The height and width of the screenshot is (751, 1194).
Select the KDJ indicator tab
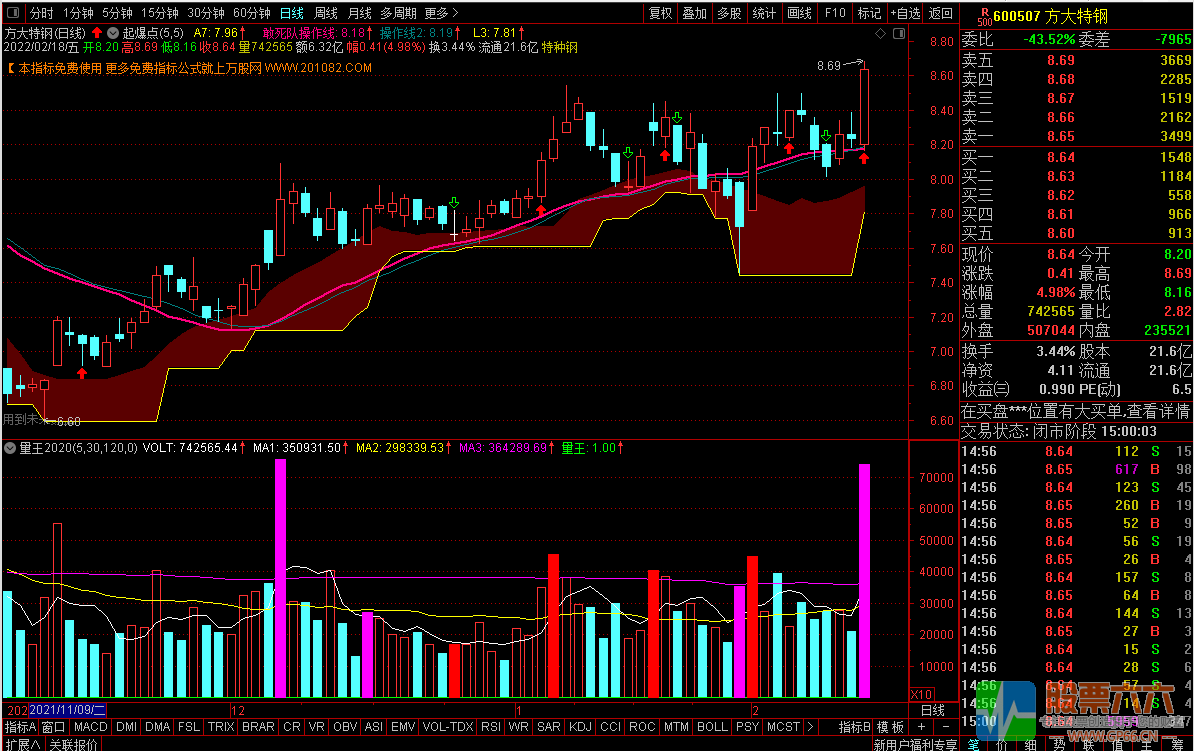pos(580,727)
